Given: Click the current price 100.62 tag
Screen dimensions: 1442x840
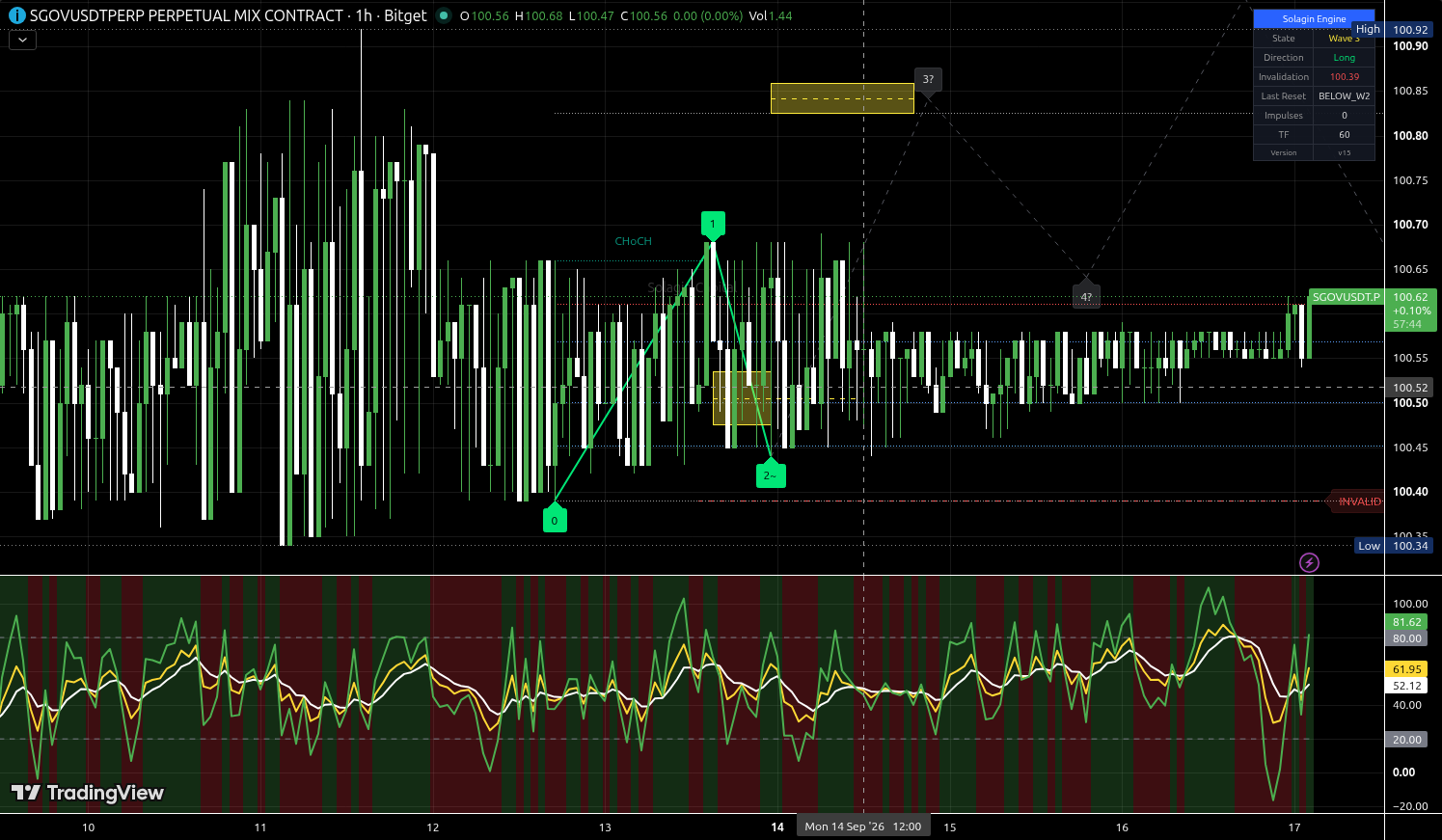Looking at the screenshot, I should coord(1410,297).
